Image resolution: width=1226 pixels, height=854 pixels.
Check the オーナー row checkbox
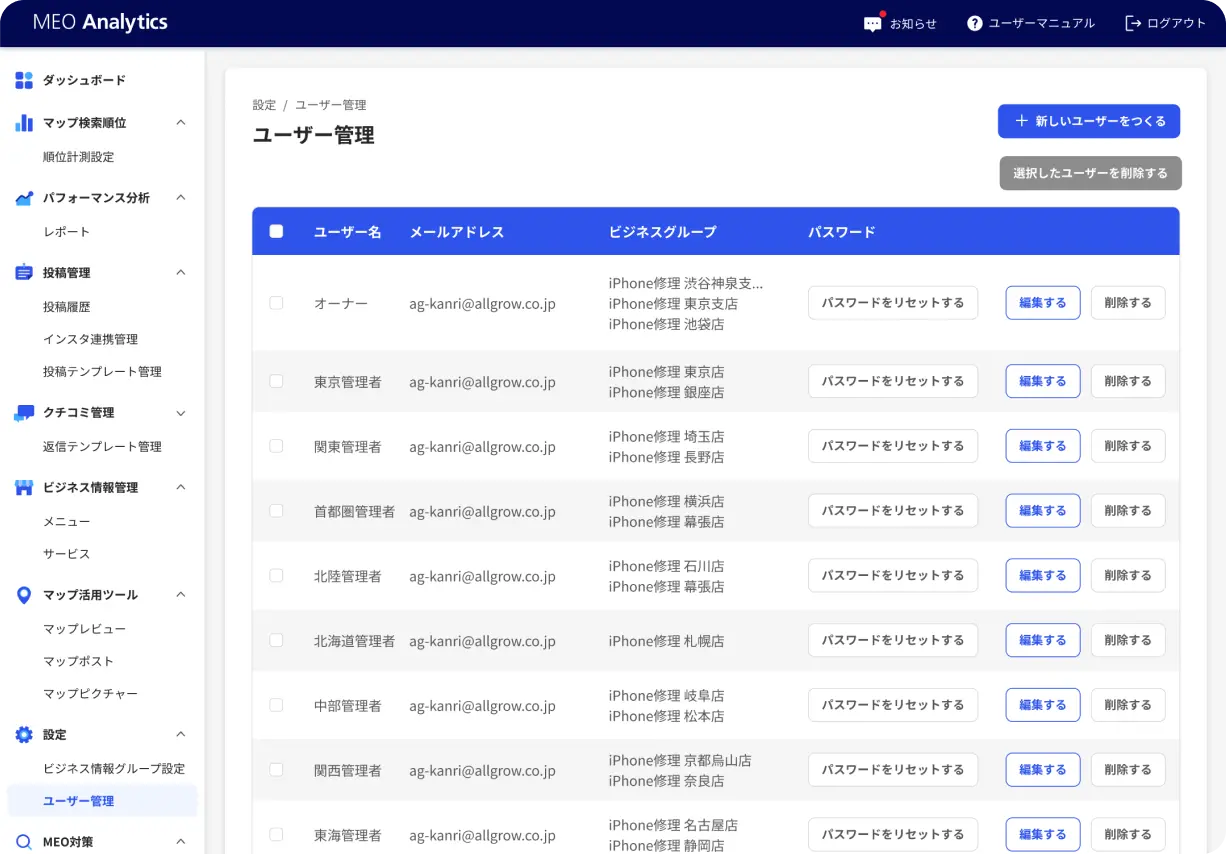[x=276, y=303]
